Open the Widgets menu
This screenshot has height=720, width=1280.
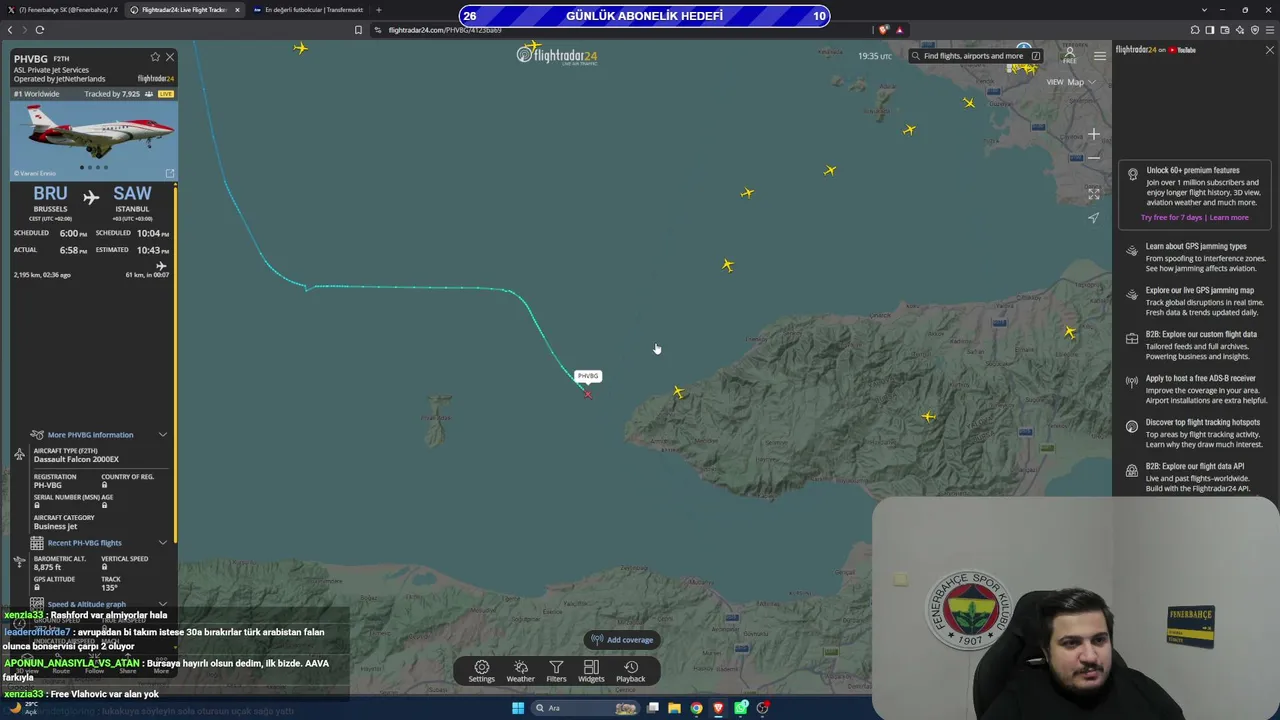pyautogui.click(x=591, y=671)
